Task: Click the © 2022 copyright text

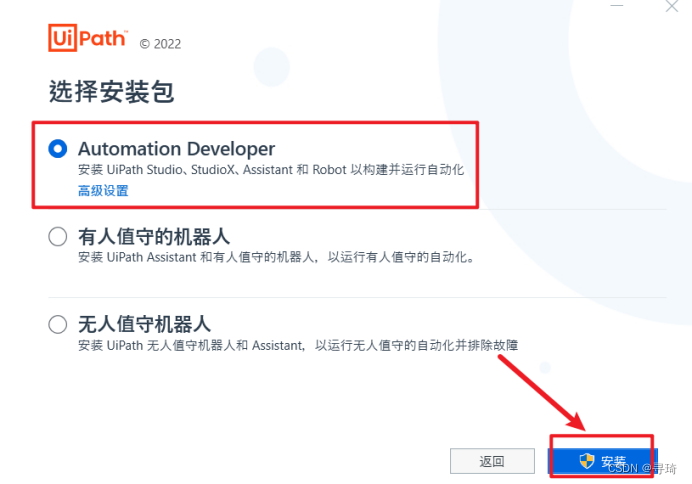Action: [160, 44]
